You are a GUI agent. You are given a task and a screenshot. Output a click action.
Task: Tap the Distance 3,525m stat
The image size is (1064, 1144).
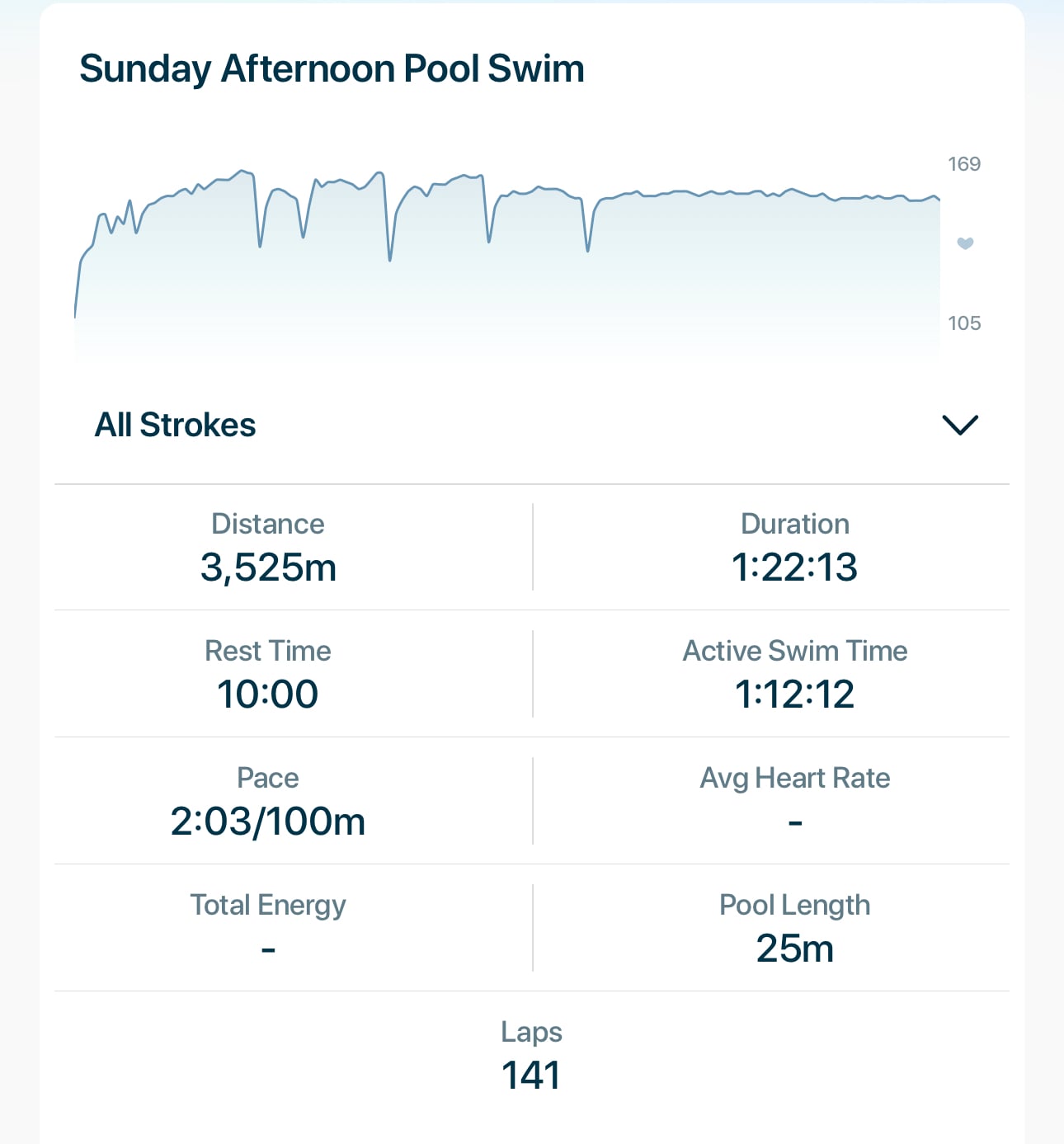[268, 547]
